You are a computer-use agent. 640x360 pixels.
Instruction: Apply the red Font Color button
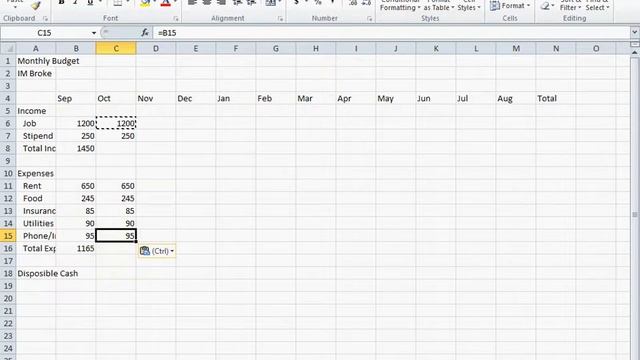tap(165, 3)
